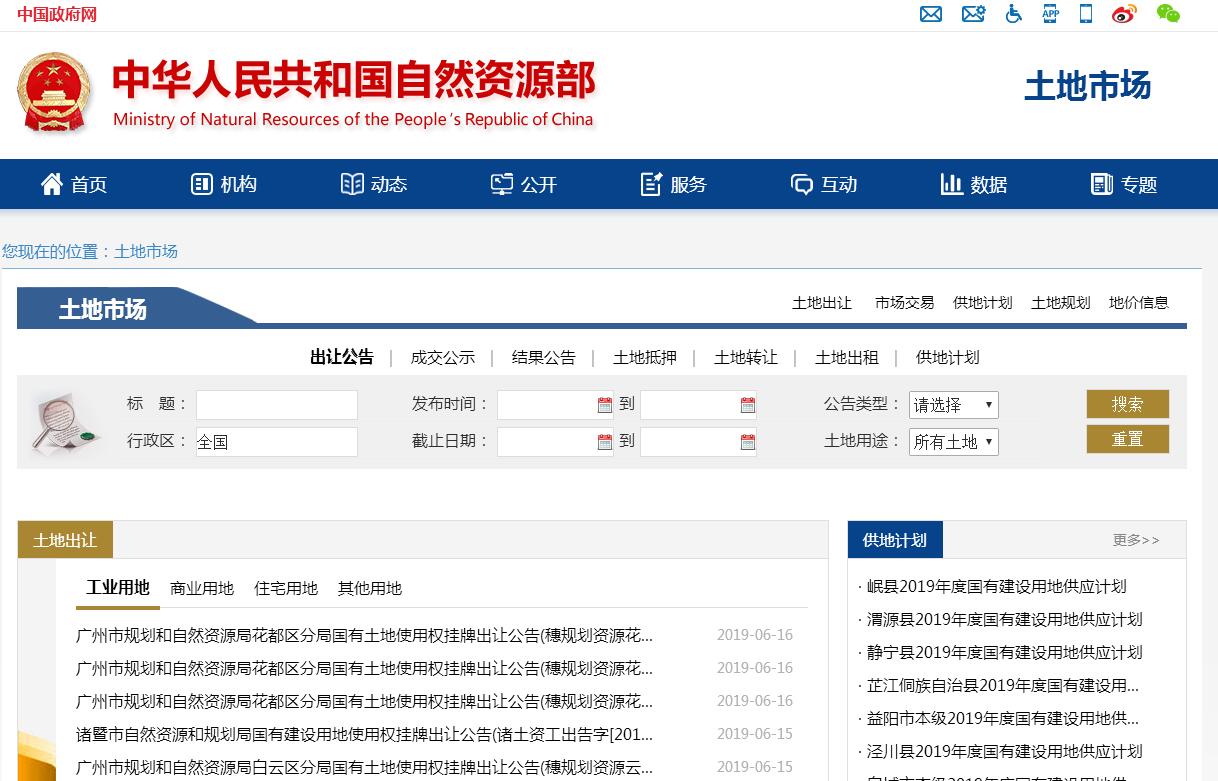
Task: Click 更多>> link in 供地计划 panel
Action: (x=1136, y=540)
